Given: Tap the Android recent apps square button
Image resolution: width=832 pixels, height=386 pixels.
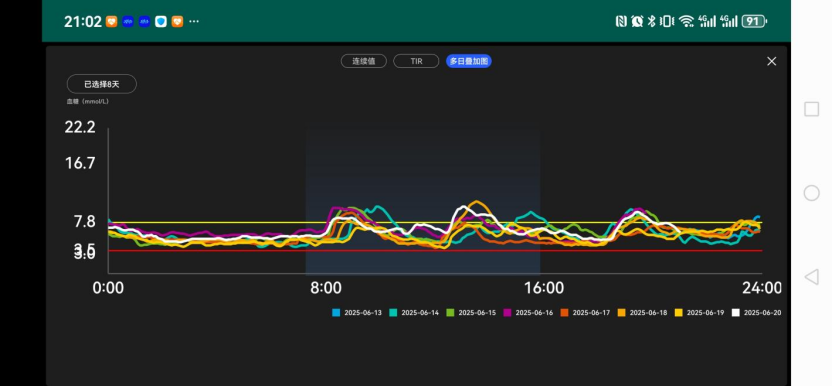Looking at the screenshot, I should click(x=811, y=109).
